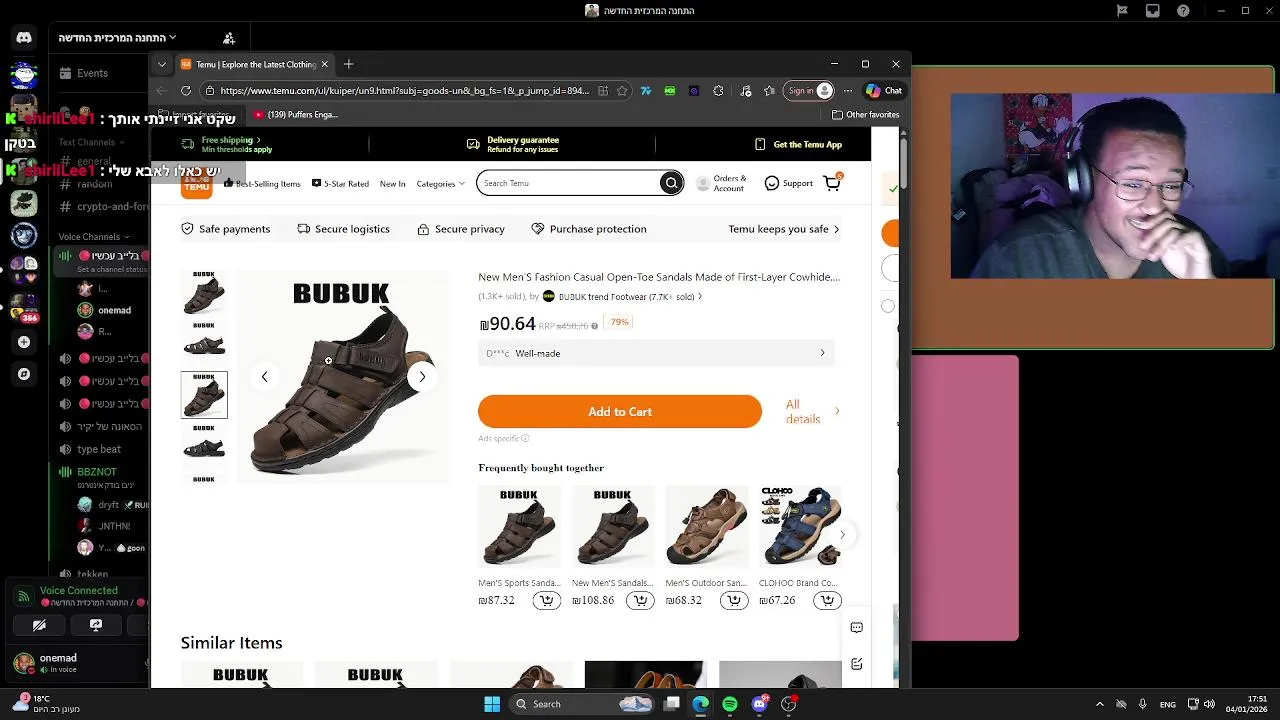Collapse the Text Channels category
Viewport: 1280px width, 720px height.
pos(90,142)
